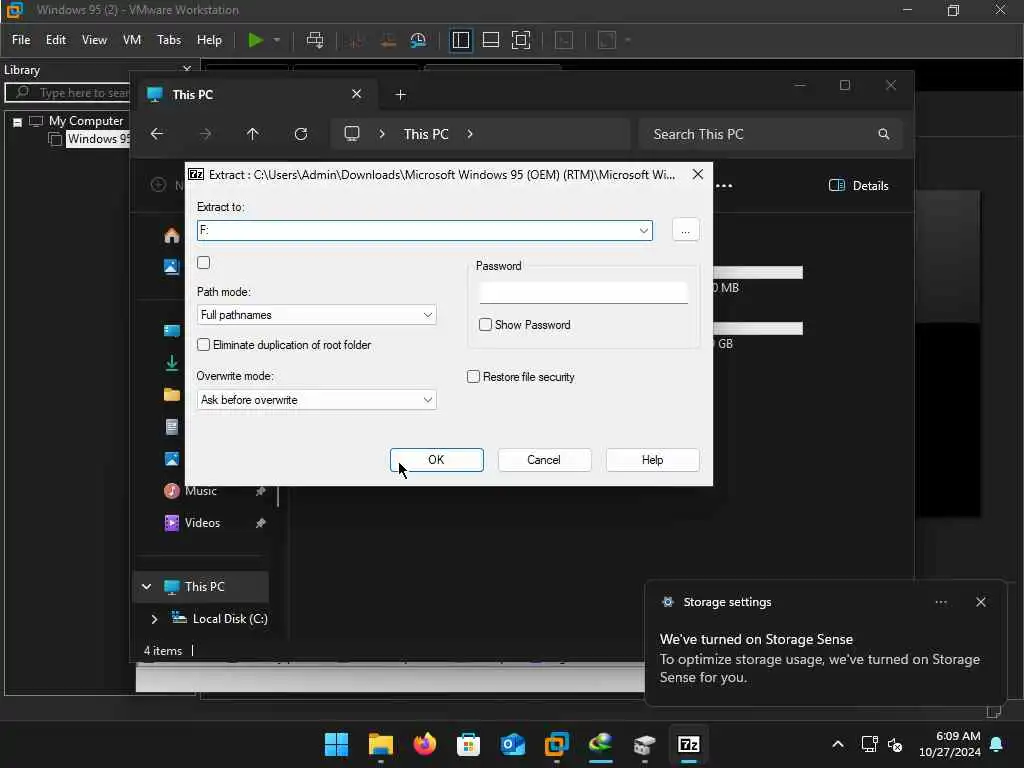Click Cancel in Extract dialog

tap(544, 460)
